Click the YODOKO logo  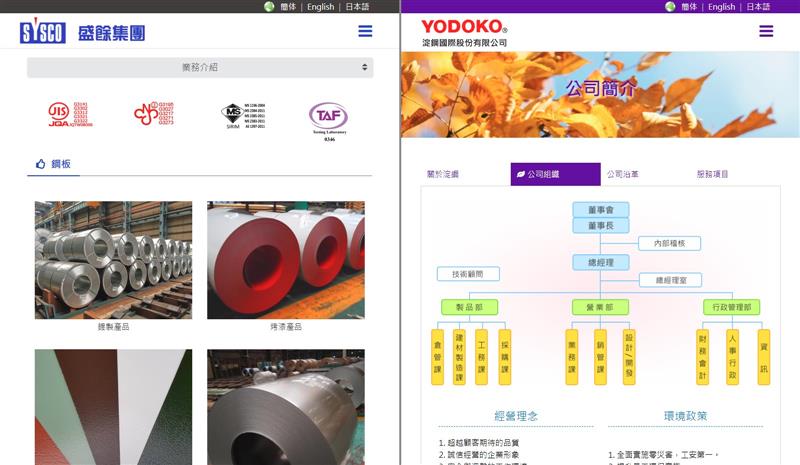pos(464,26)
